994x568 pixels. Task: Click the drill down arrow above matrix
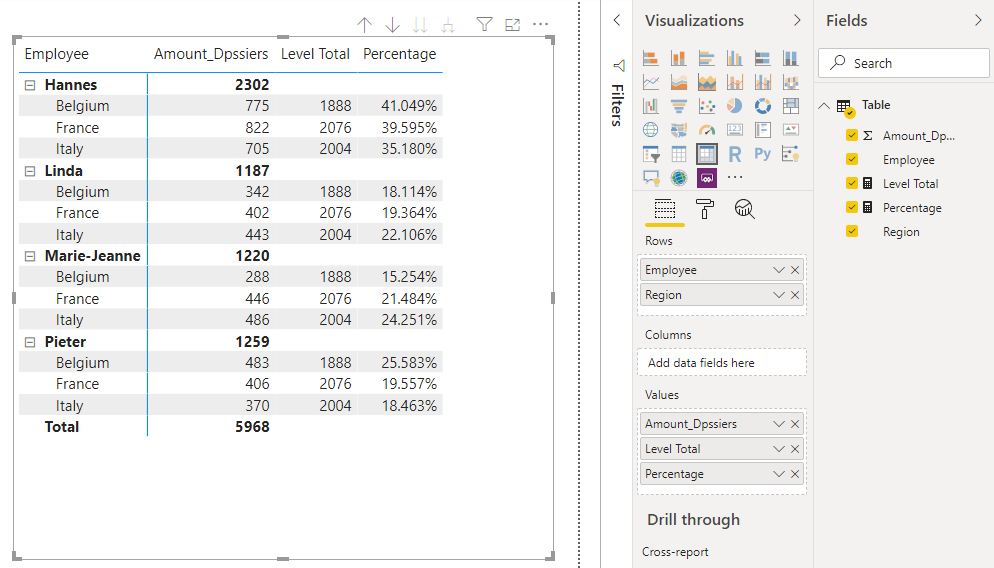click(392, 25)
